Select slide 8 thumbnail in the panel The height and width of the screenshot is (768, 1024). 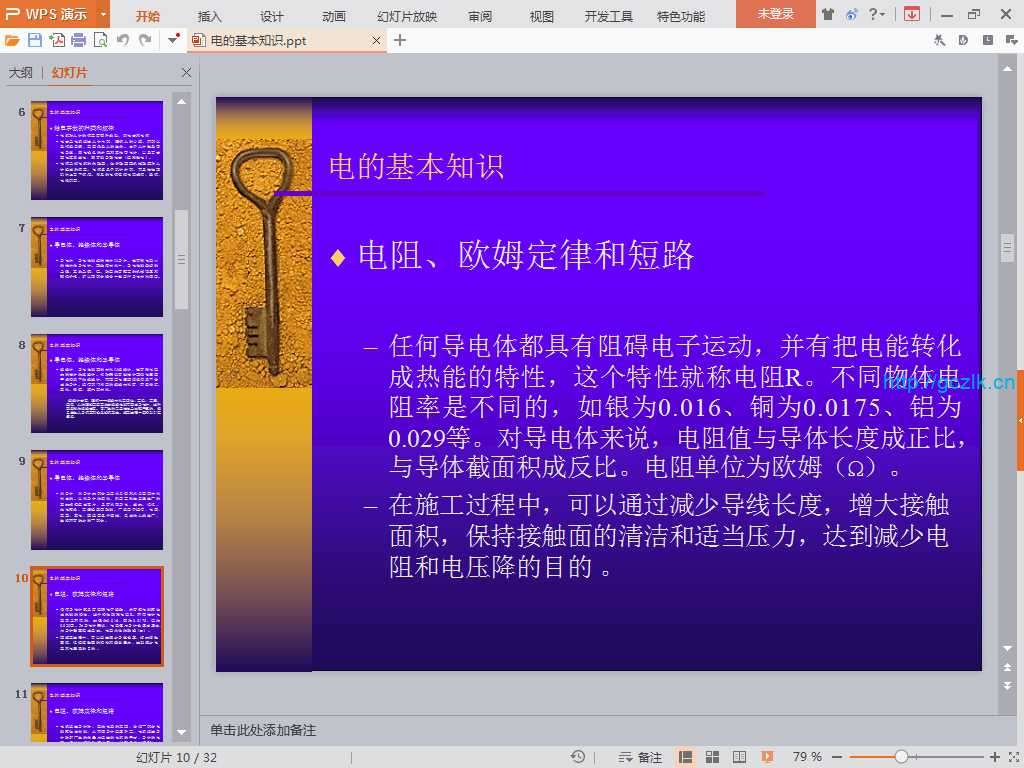pyautogui.click(x=96, y=383)
